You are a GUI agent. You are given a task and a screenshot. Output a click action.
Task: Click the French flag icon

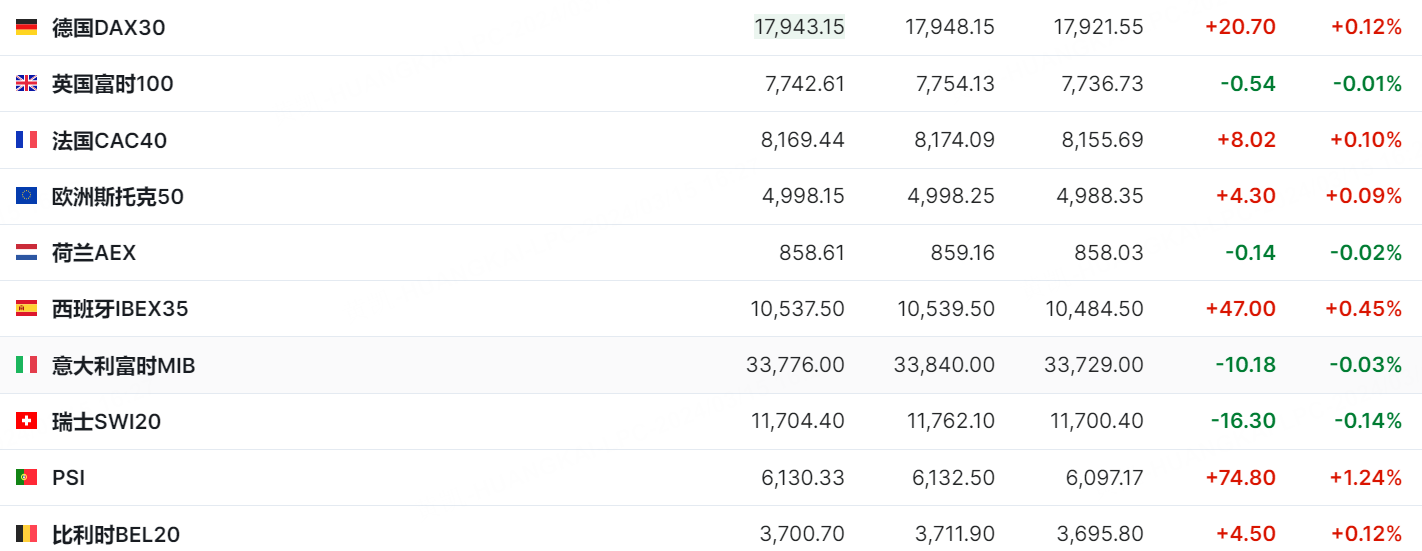click(26, 140)
